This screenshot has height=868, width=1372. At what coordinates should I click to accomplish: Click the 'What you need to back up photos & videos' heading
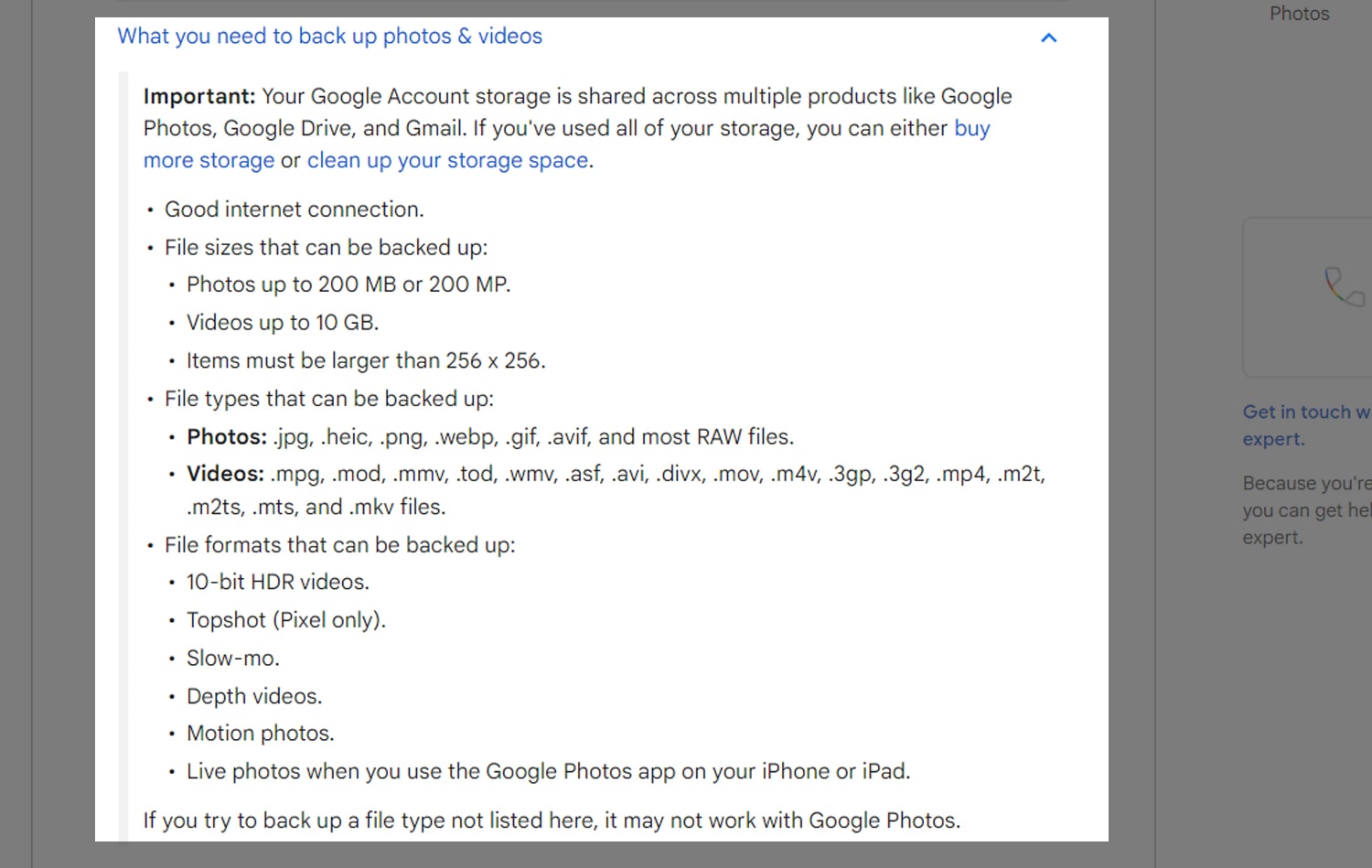coord(329,36)
